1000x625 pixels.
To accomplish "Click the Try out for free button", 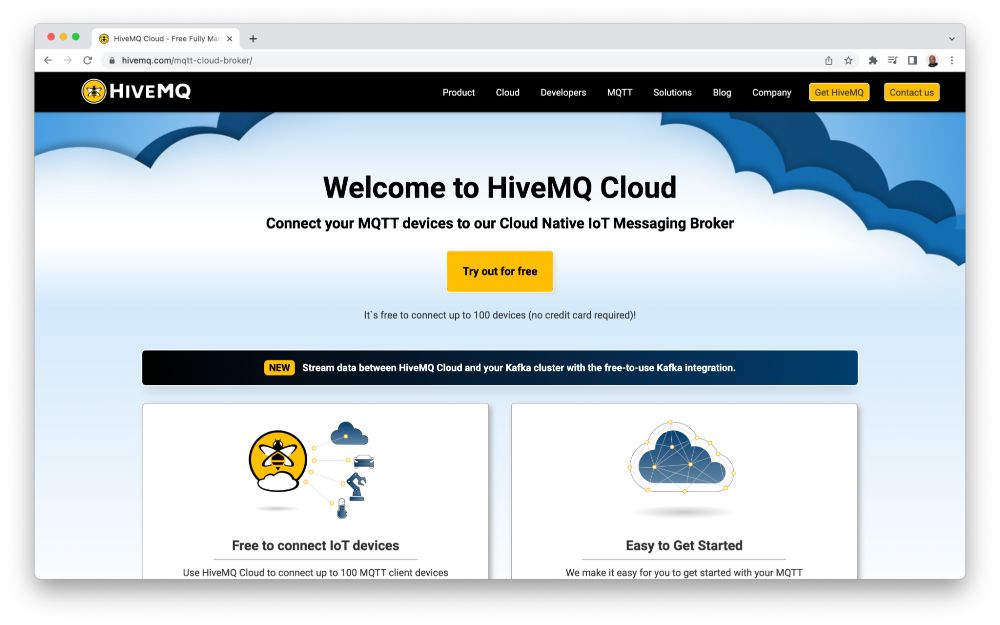I will (x=500, y=271).
